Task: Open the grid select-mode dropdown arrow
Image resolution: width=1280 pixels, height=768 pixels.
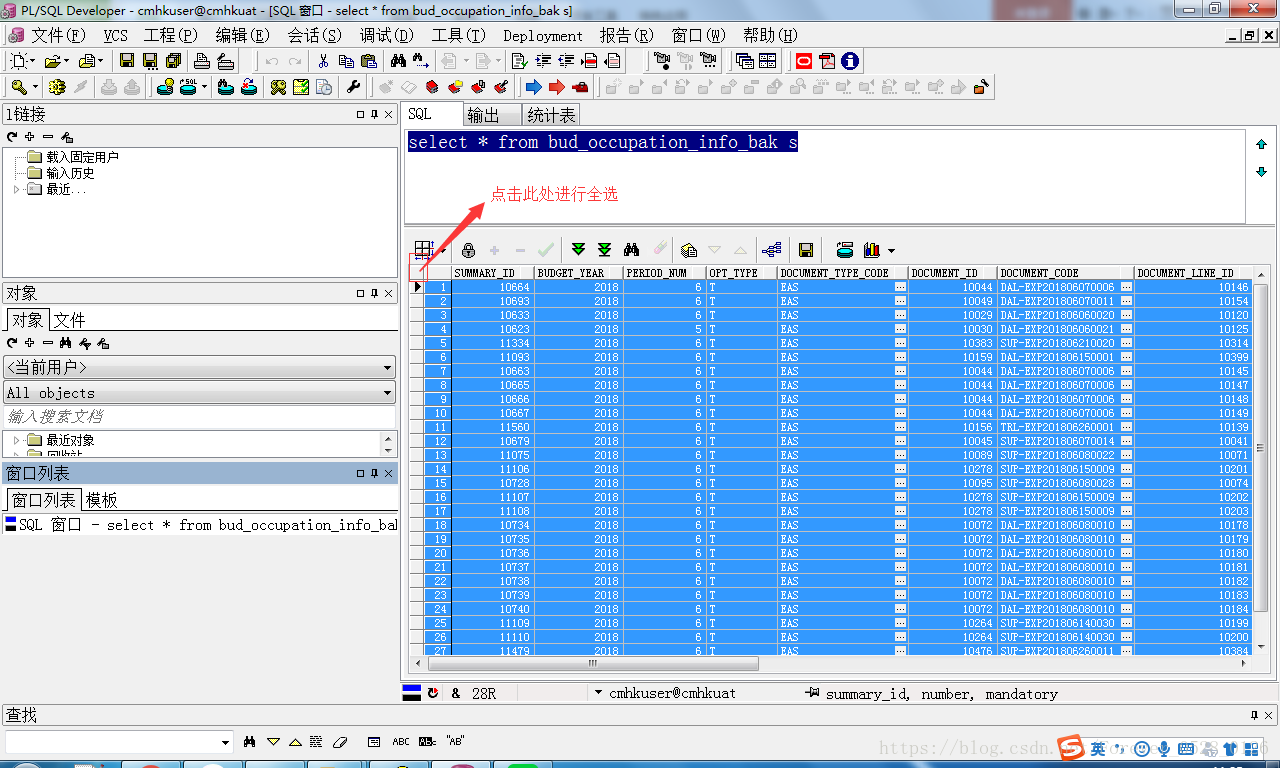Action: click(443, 251)
